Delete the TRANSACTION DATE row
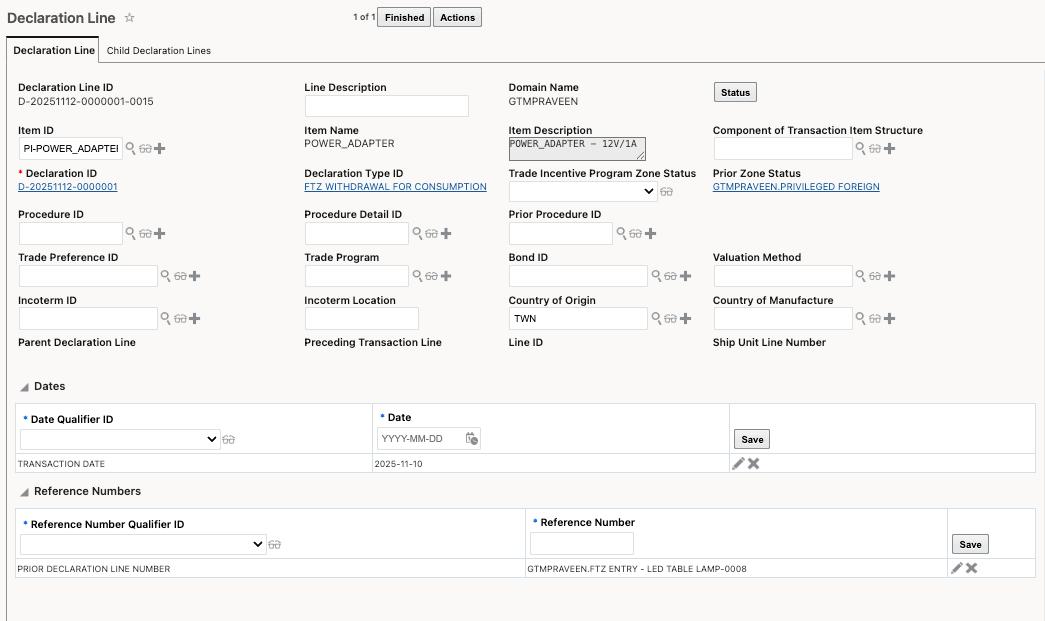 tap(754, 463)
